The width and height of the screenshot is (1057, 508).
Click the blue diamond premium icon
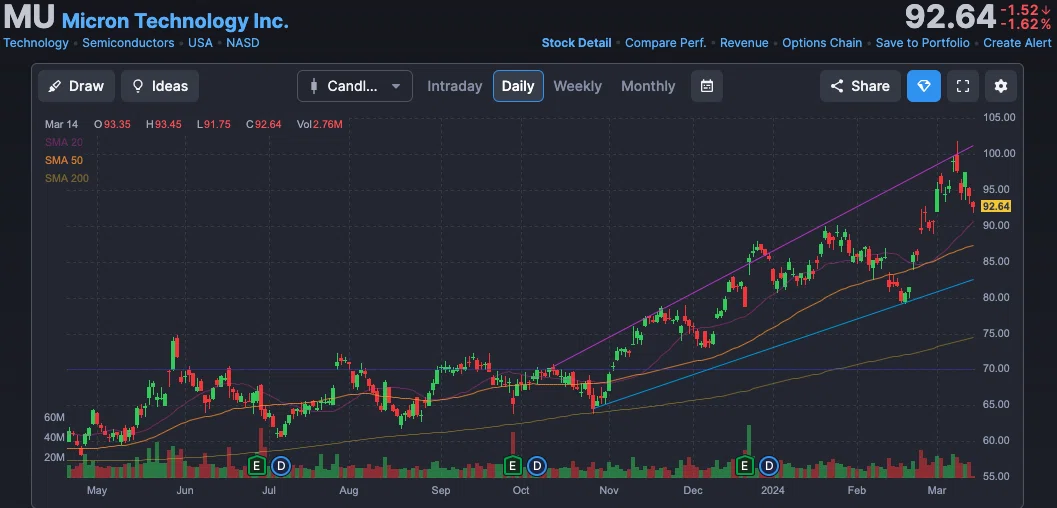[924, 86]
